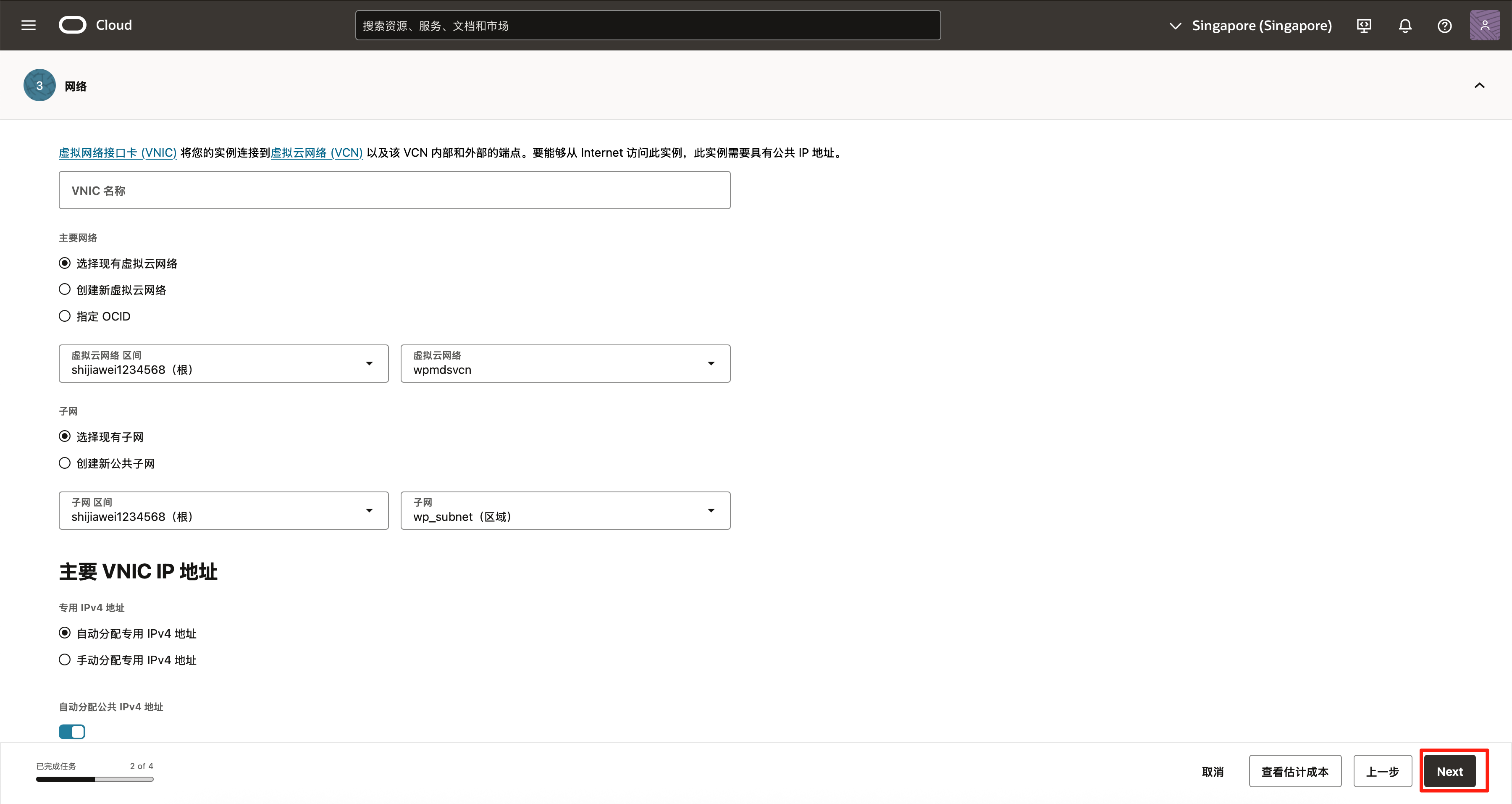Screen dimensions: 1512x804
Task: Open the 子网 wp_subnet dropdown
Action: 564,510
